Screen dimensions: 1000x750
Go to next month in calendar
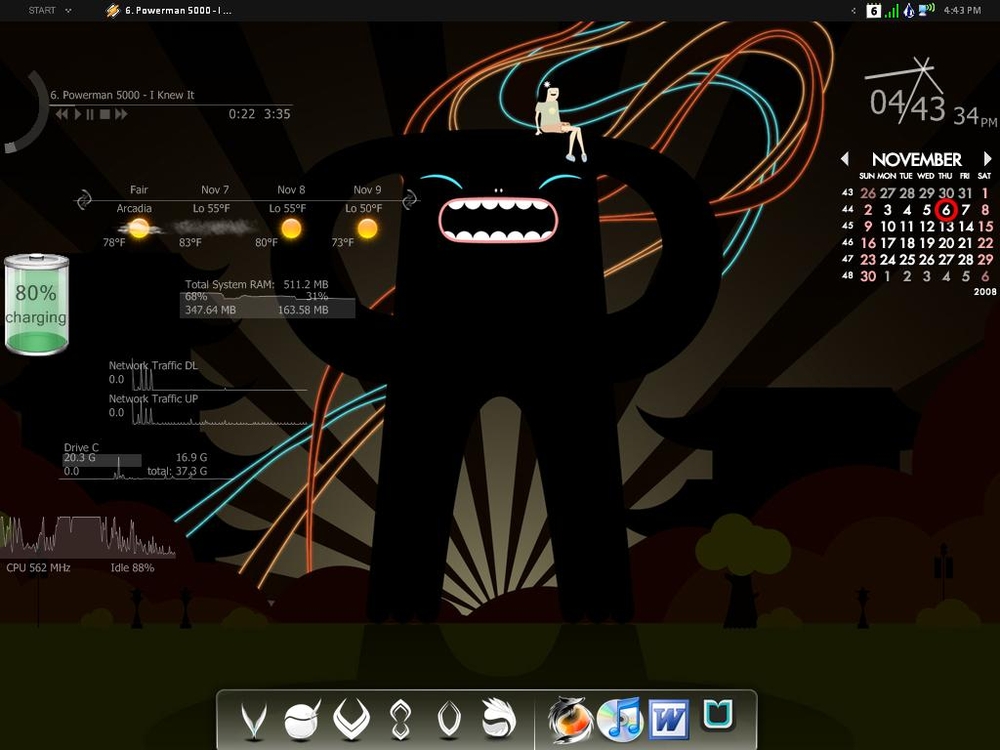pos(988,159)
